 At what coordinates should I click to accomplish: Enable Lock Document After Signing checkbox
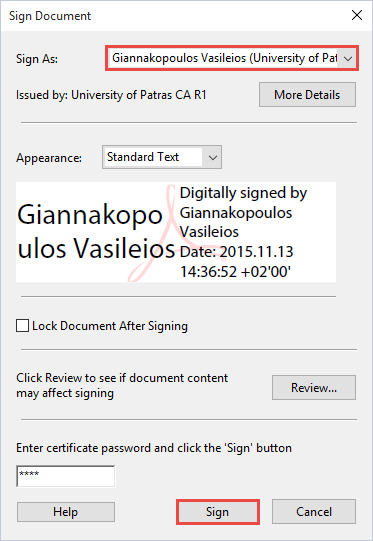(x=22, y=326)
